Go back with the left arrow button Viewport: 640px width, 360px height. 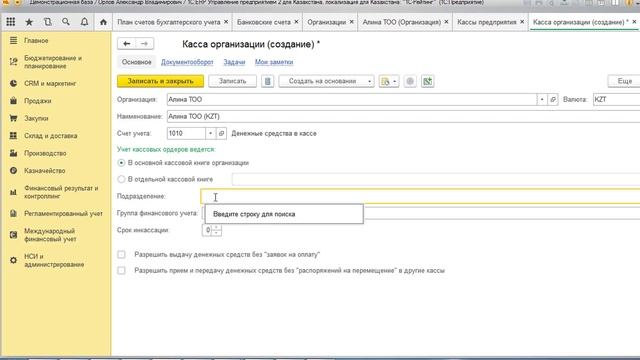pos(127,44)
